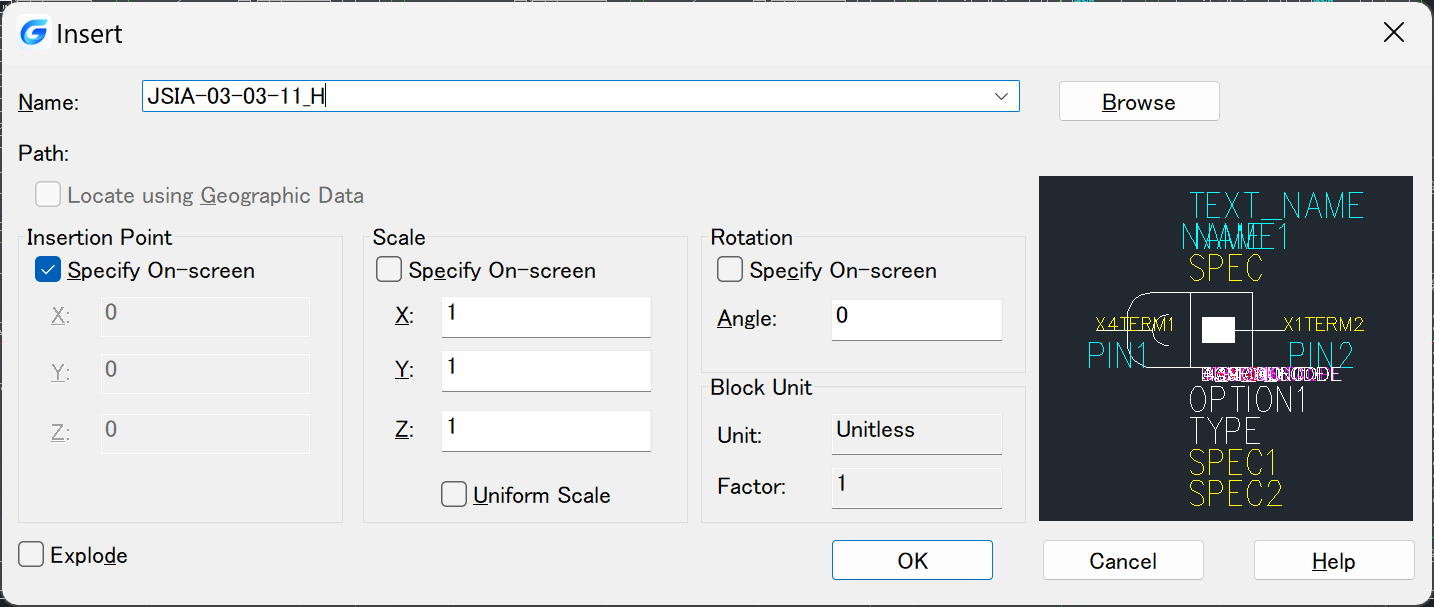Open Help for the Insert dialog

(x=1333, y=561)
